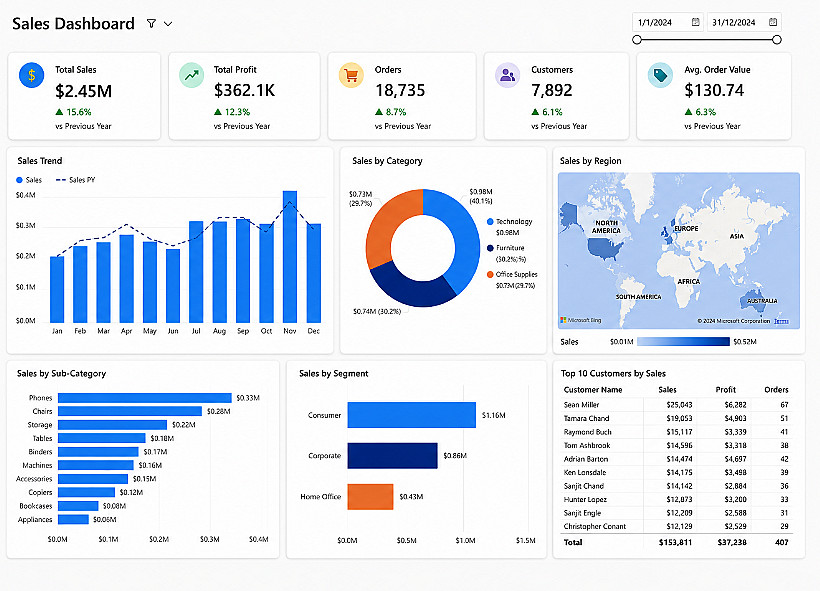Toggle the Technology legend entry
The height and width of the screenshot is (591, 820).
click(509, 222)
